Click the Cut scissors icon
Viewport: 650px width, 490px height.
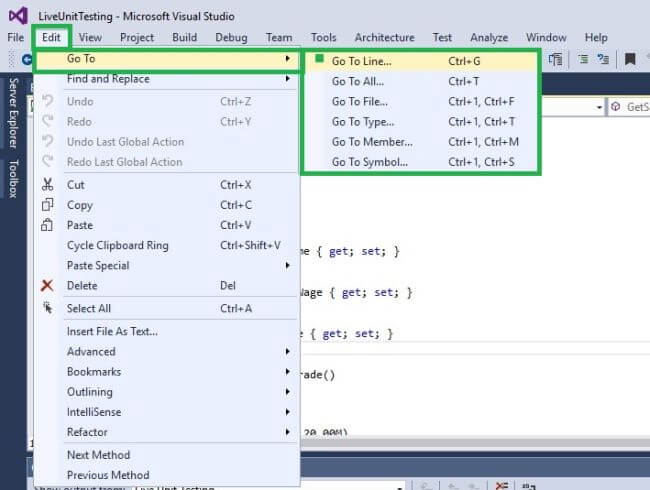click(x=47, y=184)
